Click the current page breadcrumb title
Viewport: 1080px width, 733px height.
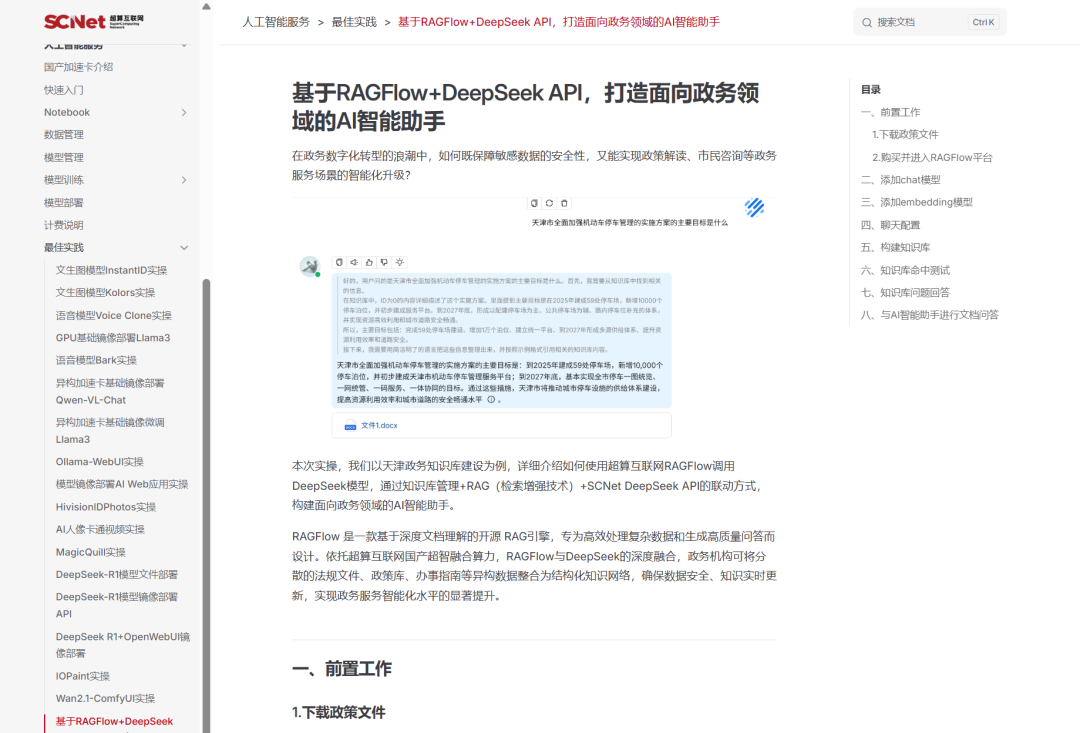pos(559,22)
